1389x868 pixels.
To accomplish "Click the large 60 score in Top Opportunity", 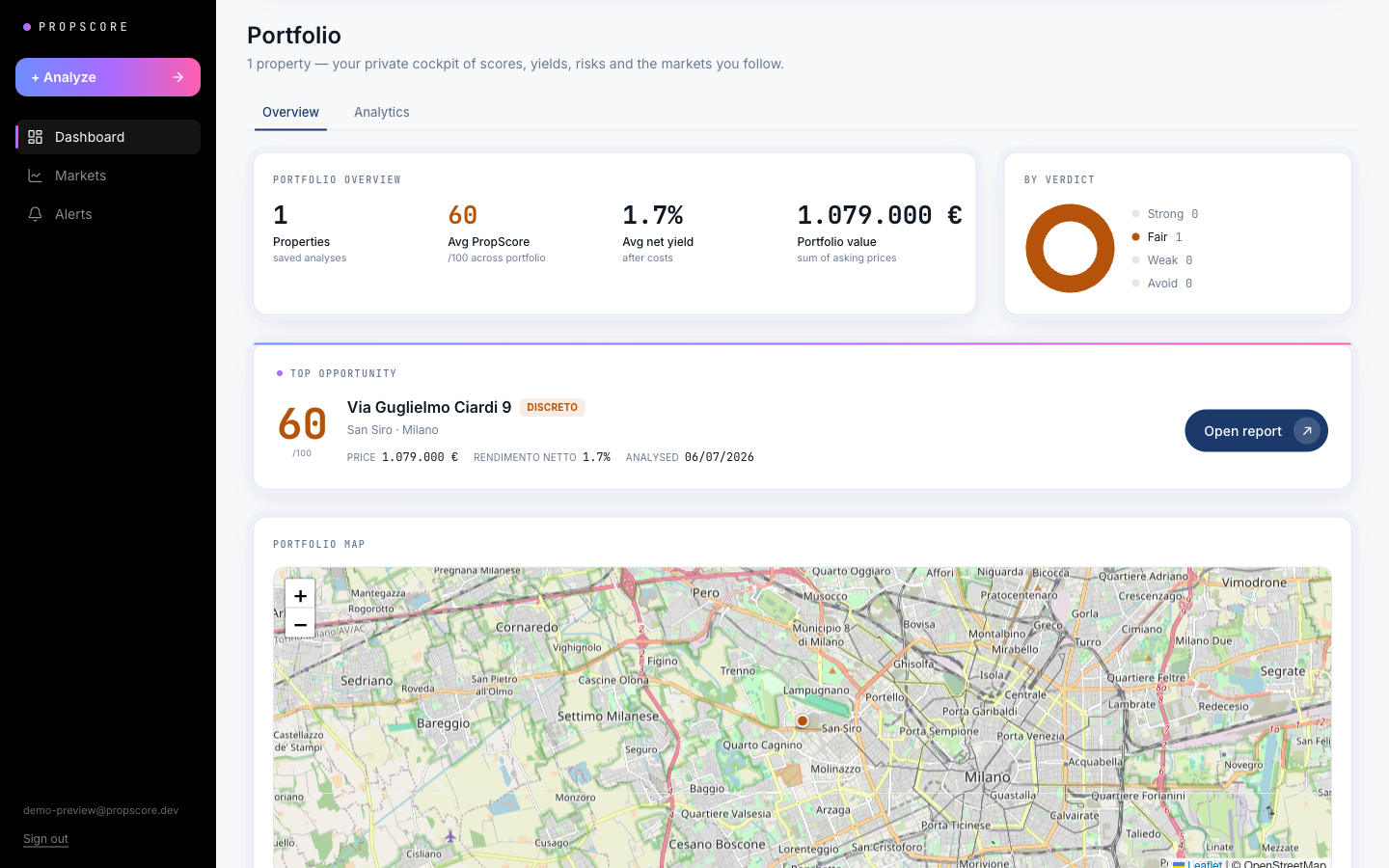I will tap(302, 424).
